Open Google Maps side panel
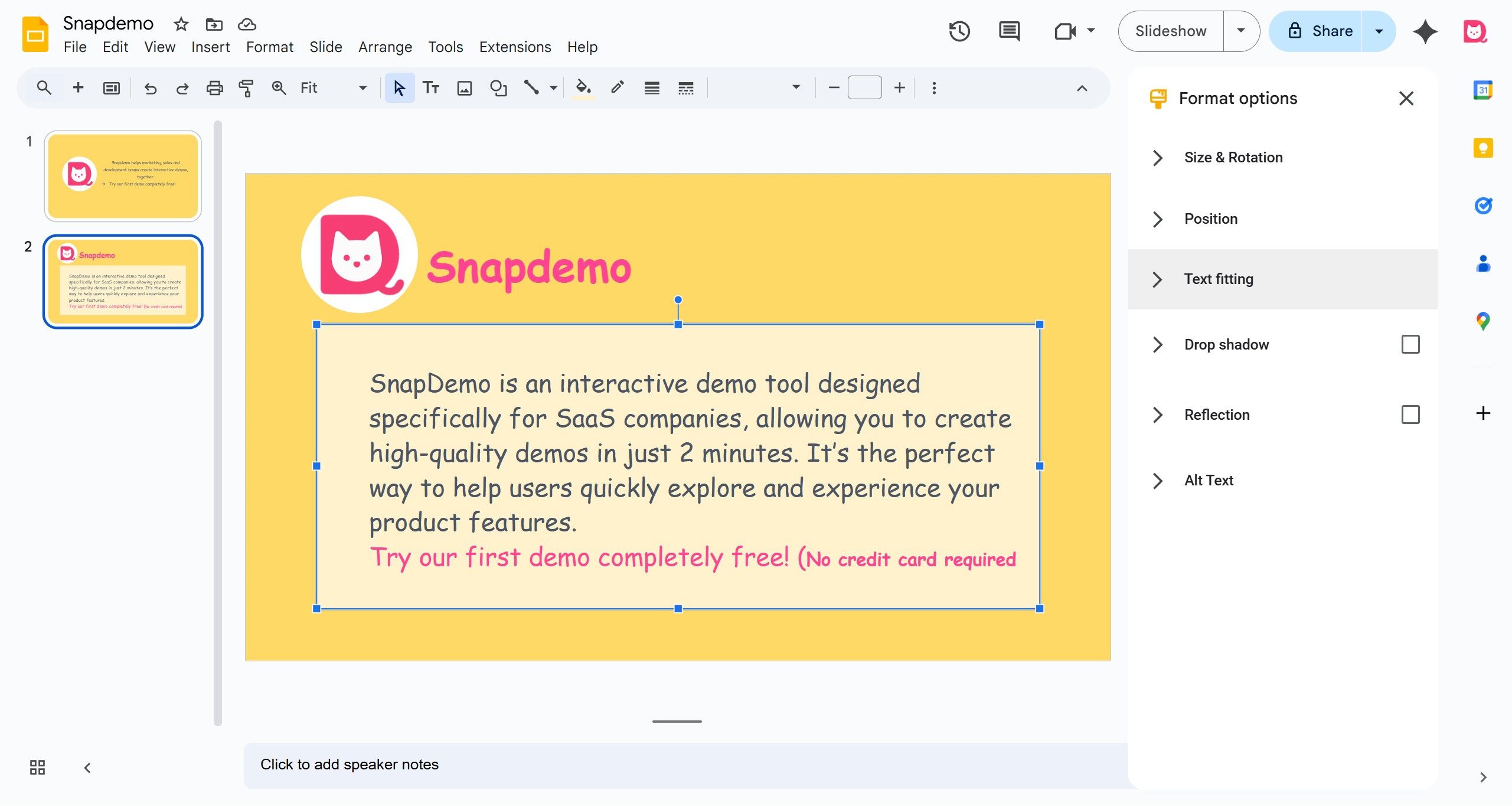 [x=1483, y=321]
